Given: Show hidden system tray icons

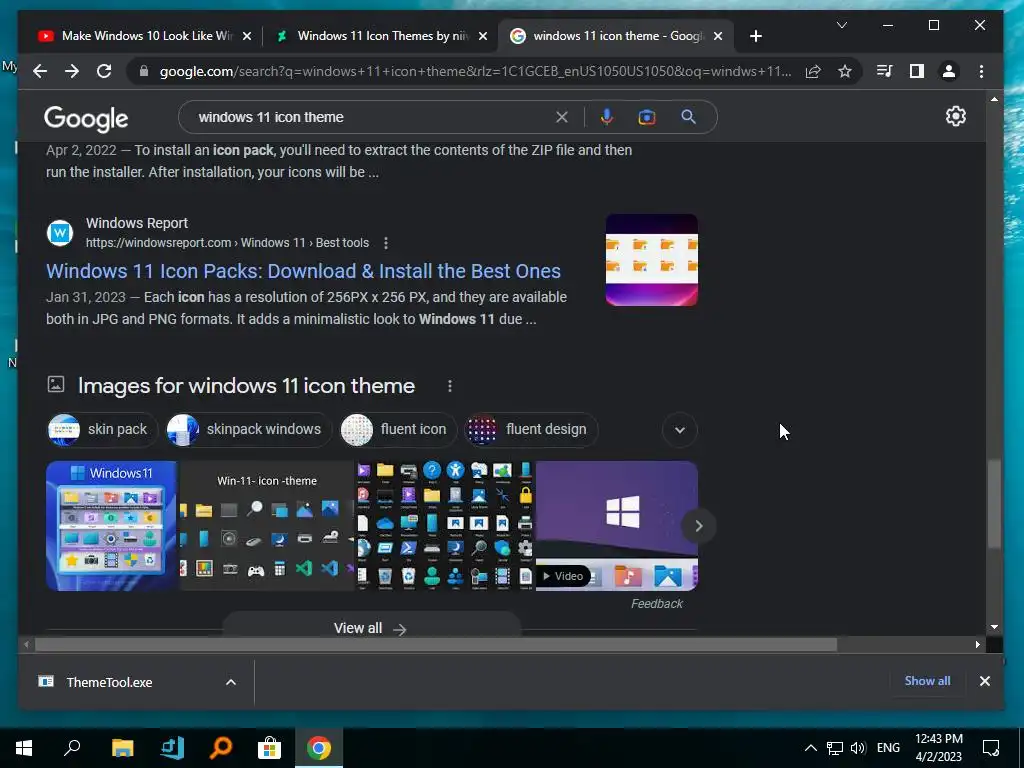Looking at the screenshot, I should click(x=810, y=748).
